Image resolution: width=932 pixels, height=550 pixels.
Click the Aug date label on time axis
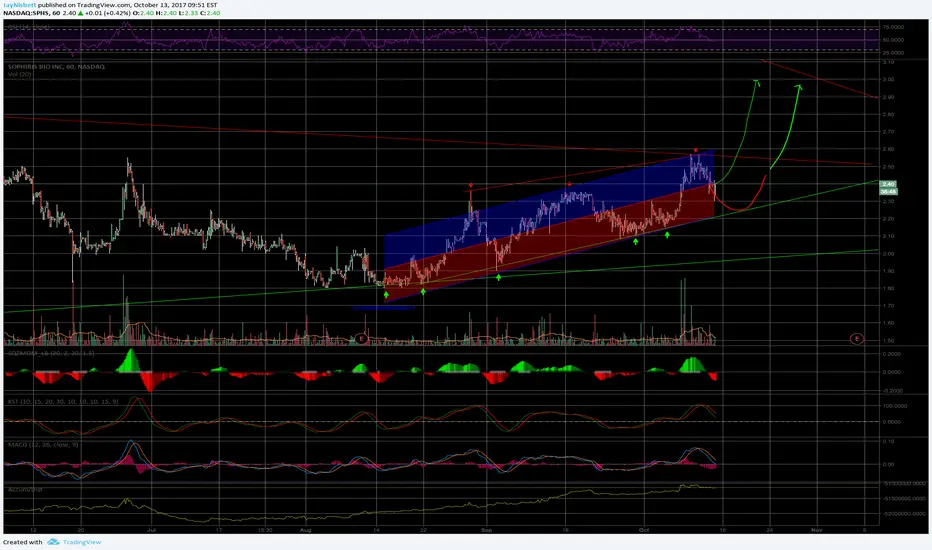click(x=306, y=529)
